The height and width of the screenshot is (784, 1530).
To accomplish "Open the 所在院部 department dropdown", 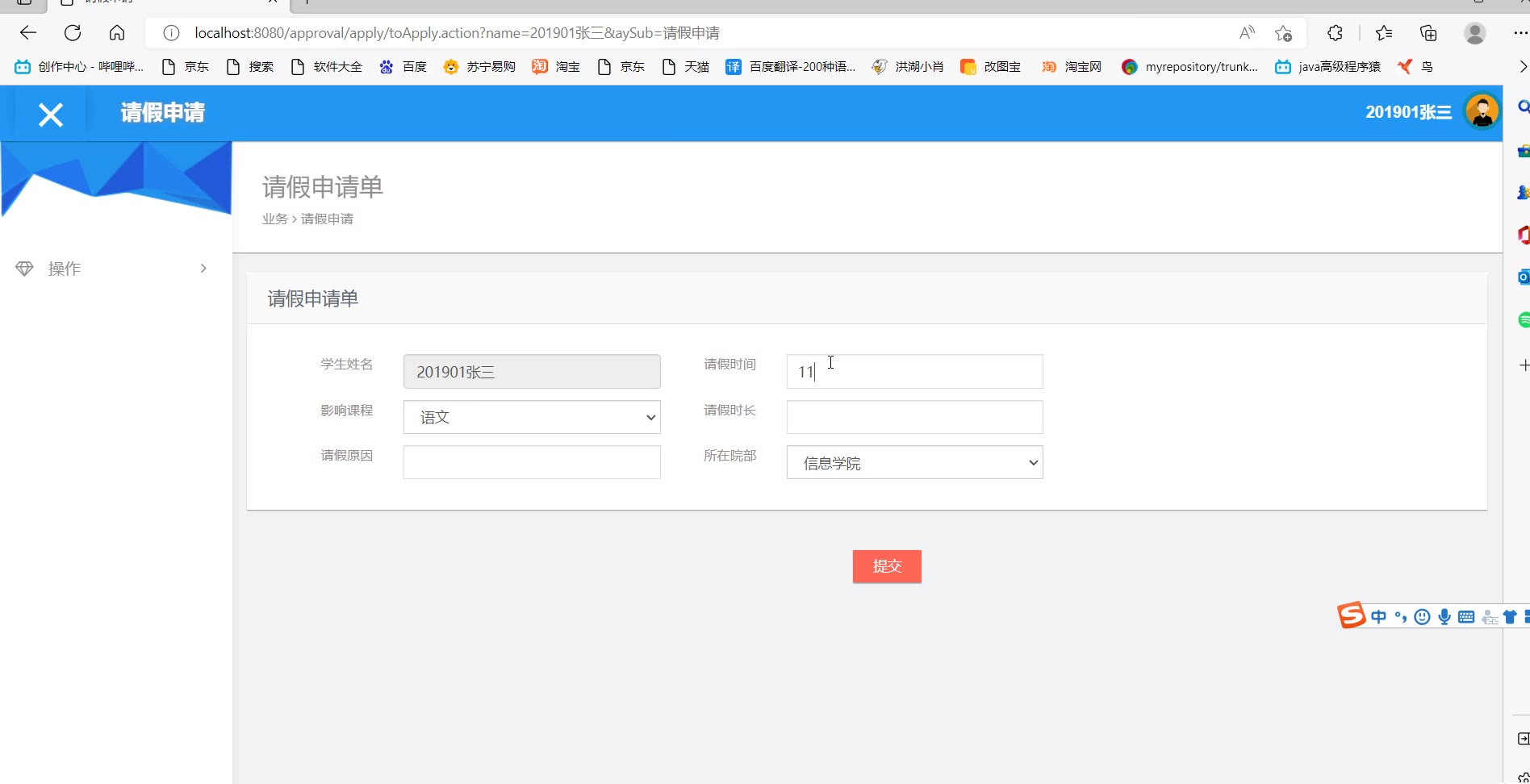I will pos(914,463).
